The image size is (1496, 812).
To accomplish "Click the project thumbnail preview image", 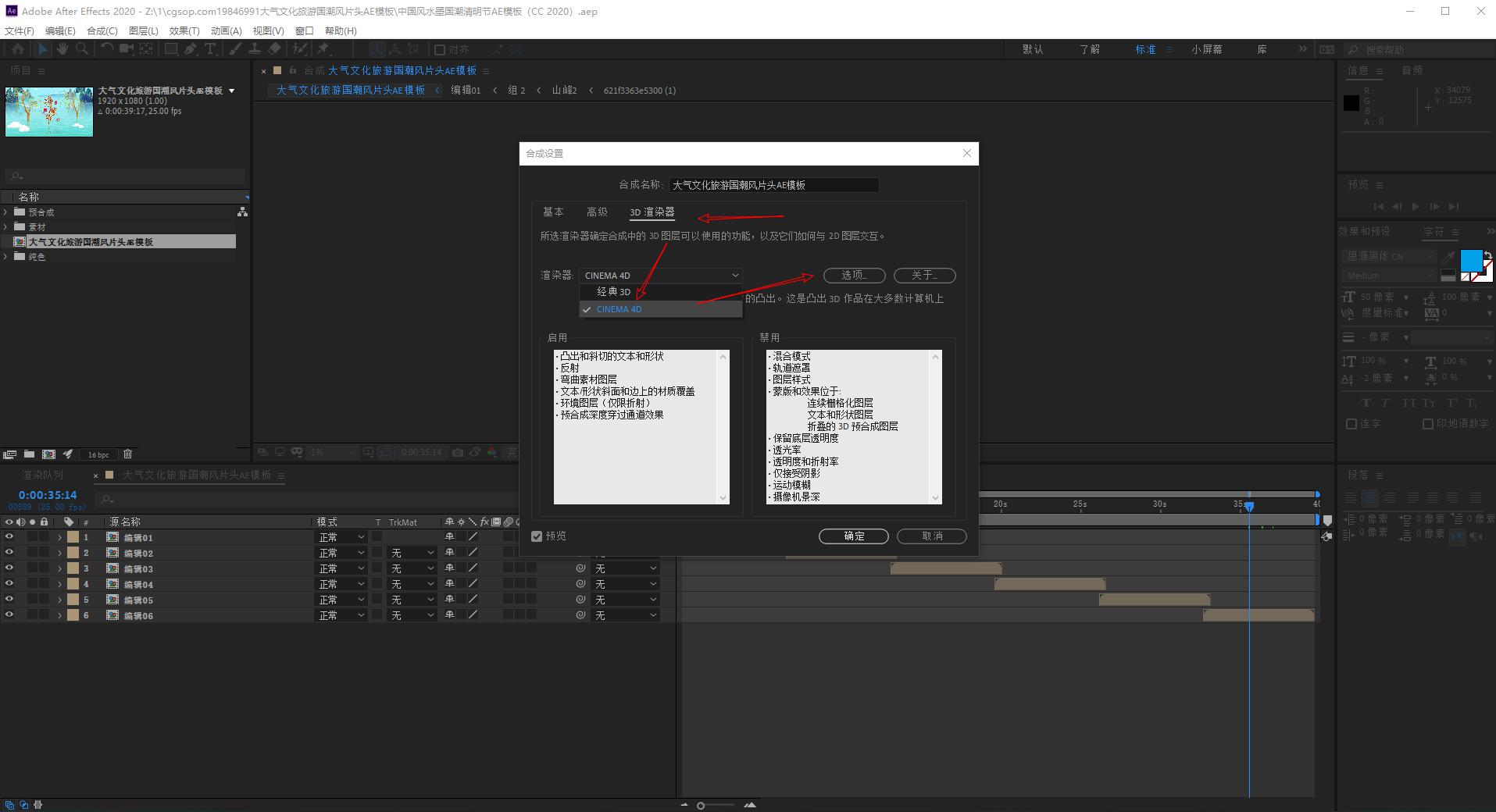I will pos(48,112).
